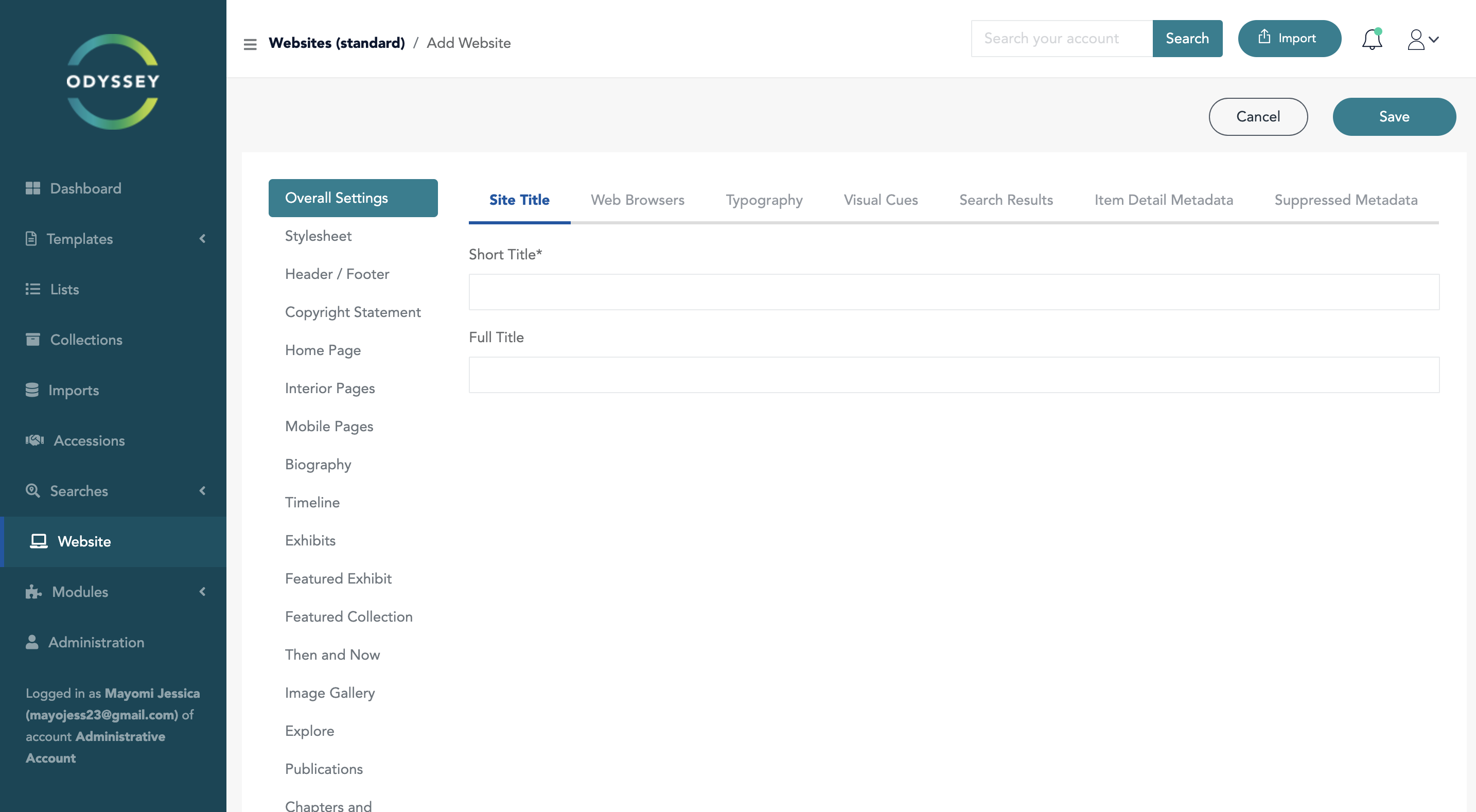Click the Collections archive icon
Viewport: 1476px width, 812px height.
point(32,339)
